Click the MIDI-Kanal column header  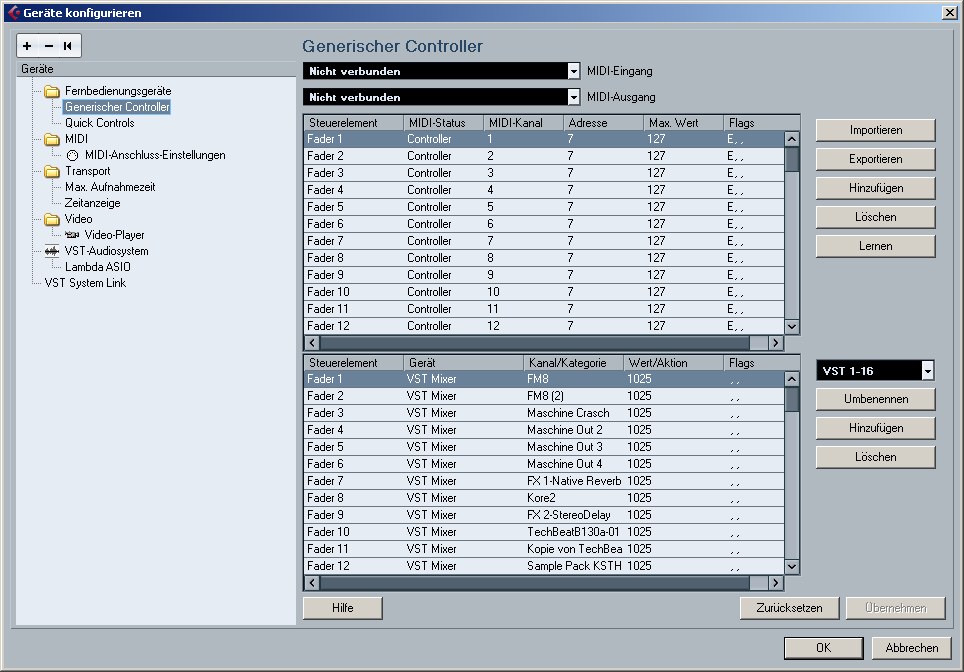pos(523,123)
